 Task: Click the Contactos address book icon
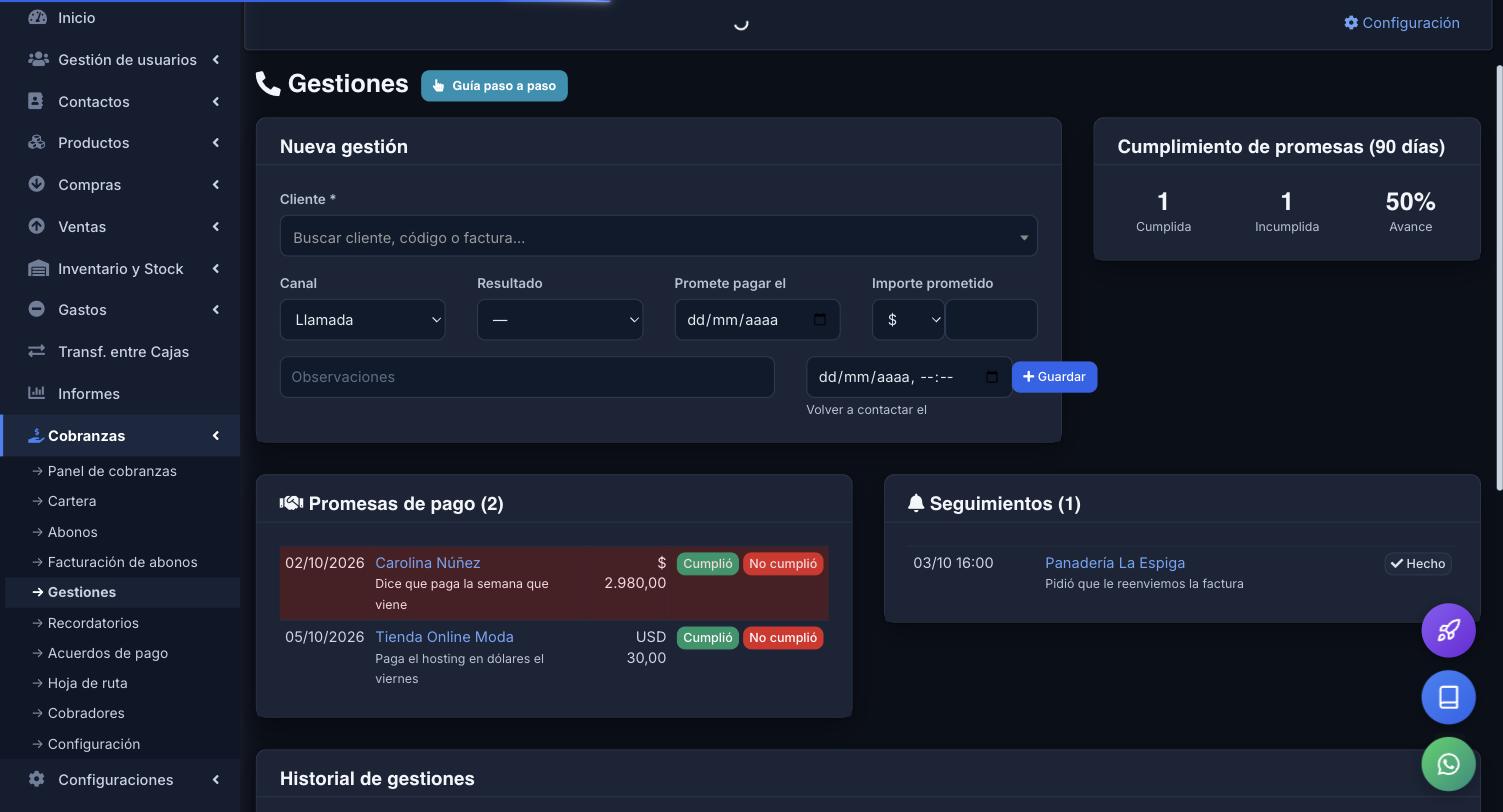point(36,101)
